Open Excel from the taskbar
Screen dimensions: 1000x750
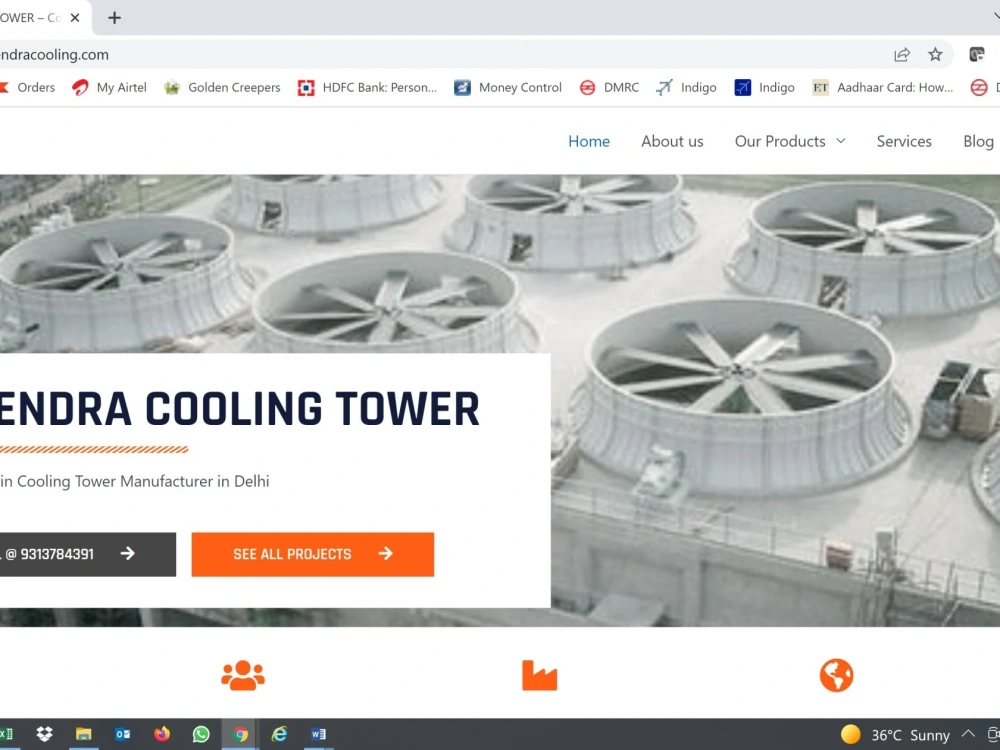6,734
